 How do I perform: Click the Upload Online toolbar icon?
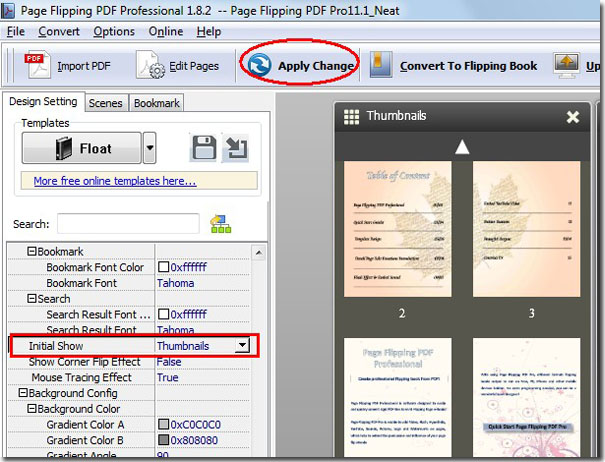[x=566, y=65]
